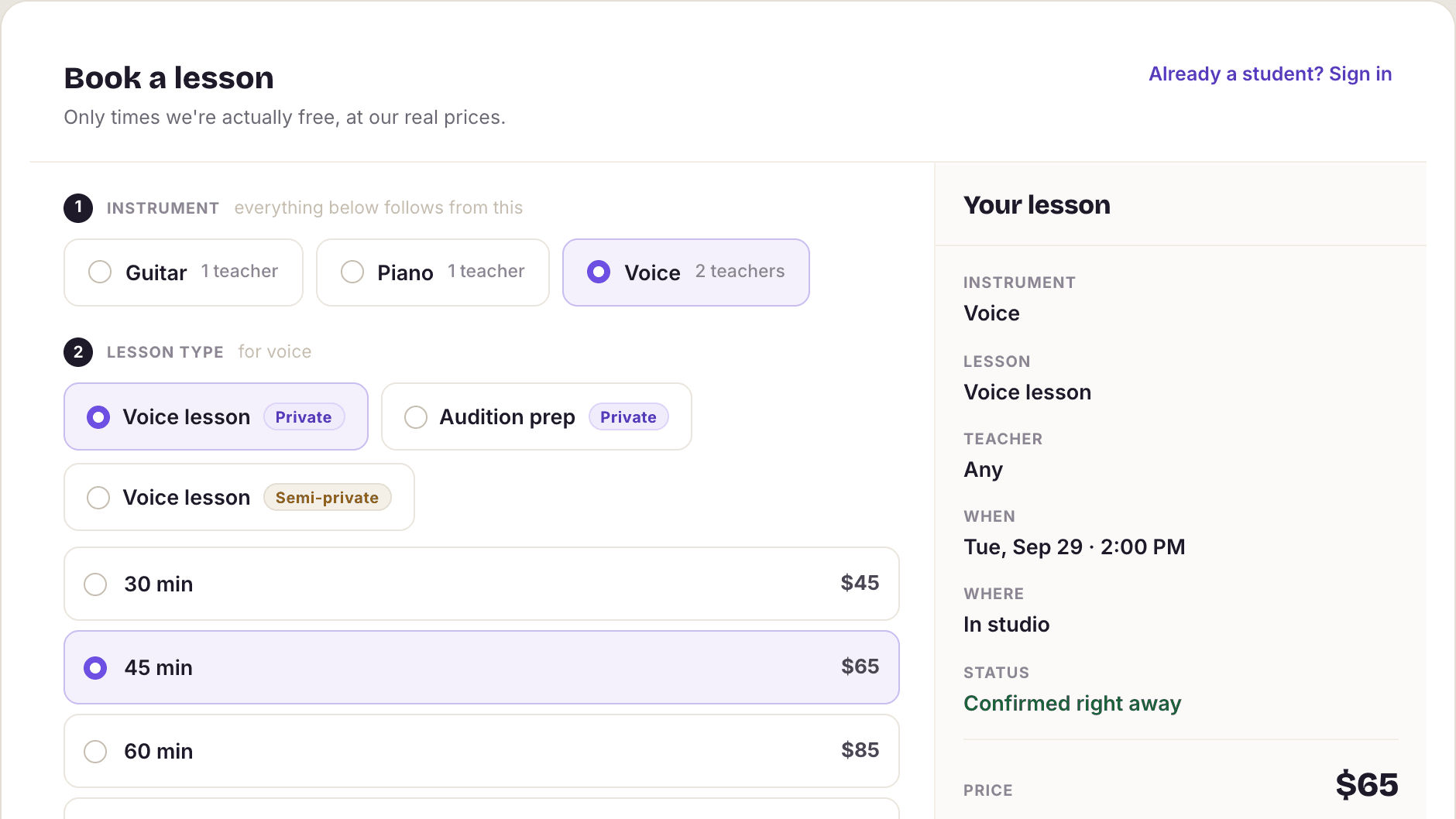The image size is (1456, 819).
Task: Select the Guitar instrument option
Action: tap(184, 272)
